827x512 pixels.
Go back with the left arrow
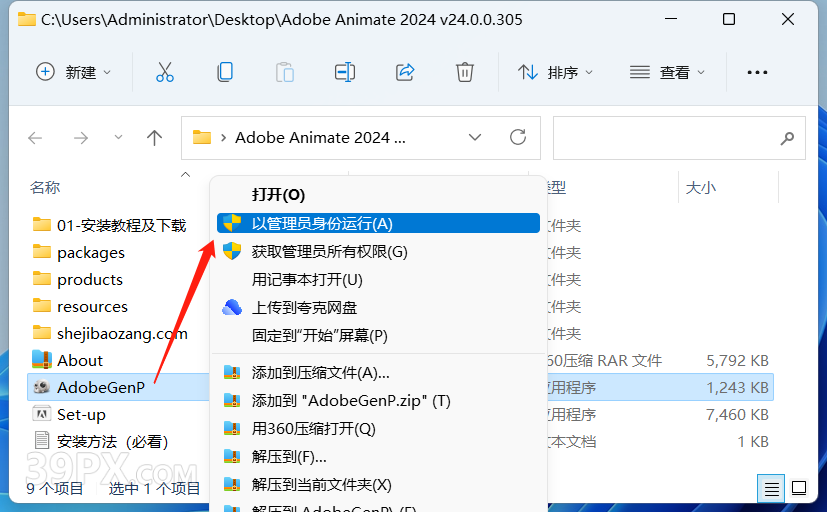coord(35,138)
